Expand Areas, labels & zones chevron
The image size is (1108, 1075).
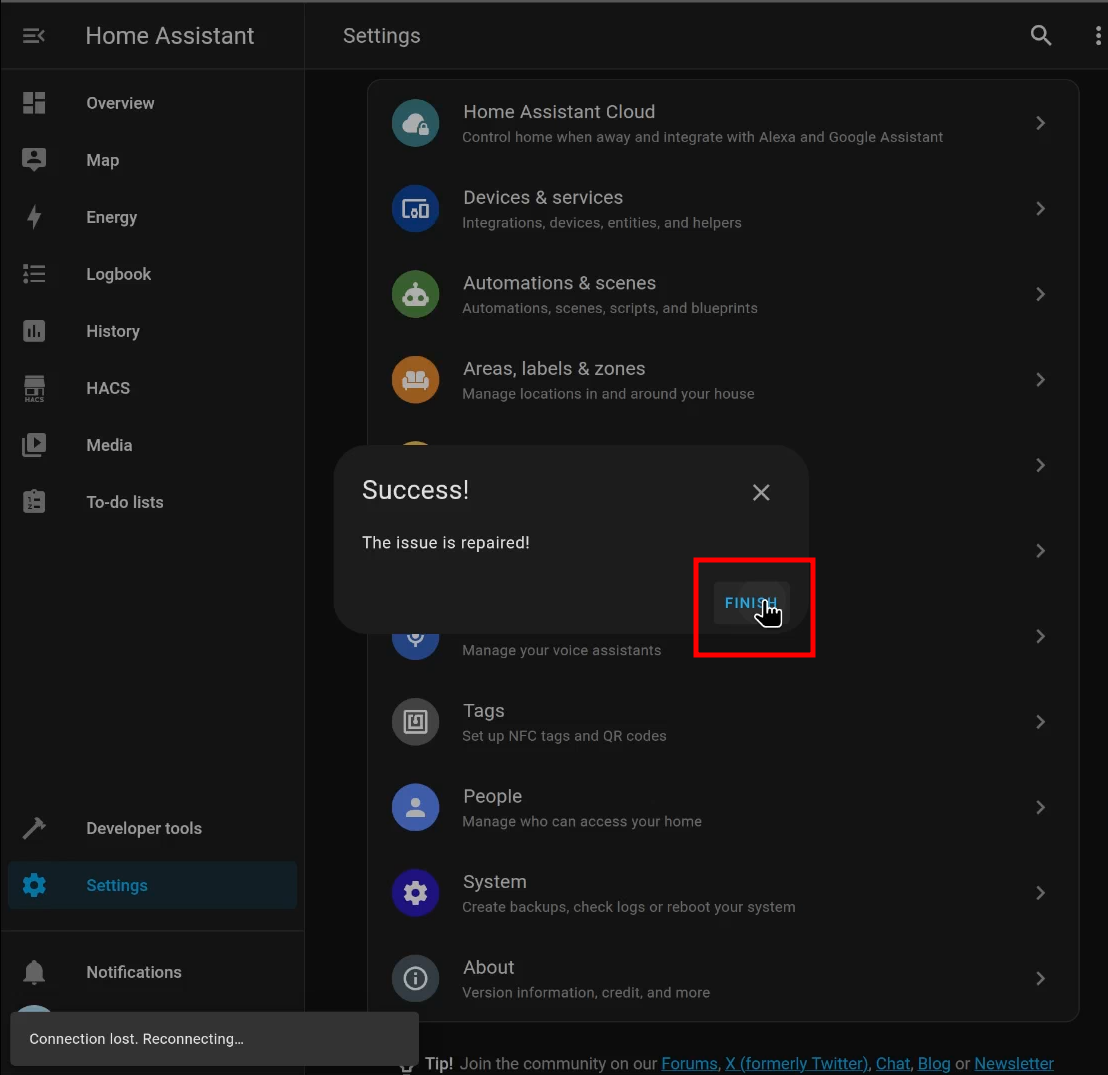point(1040,380)
